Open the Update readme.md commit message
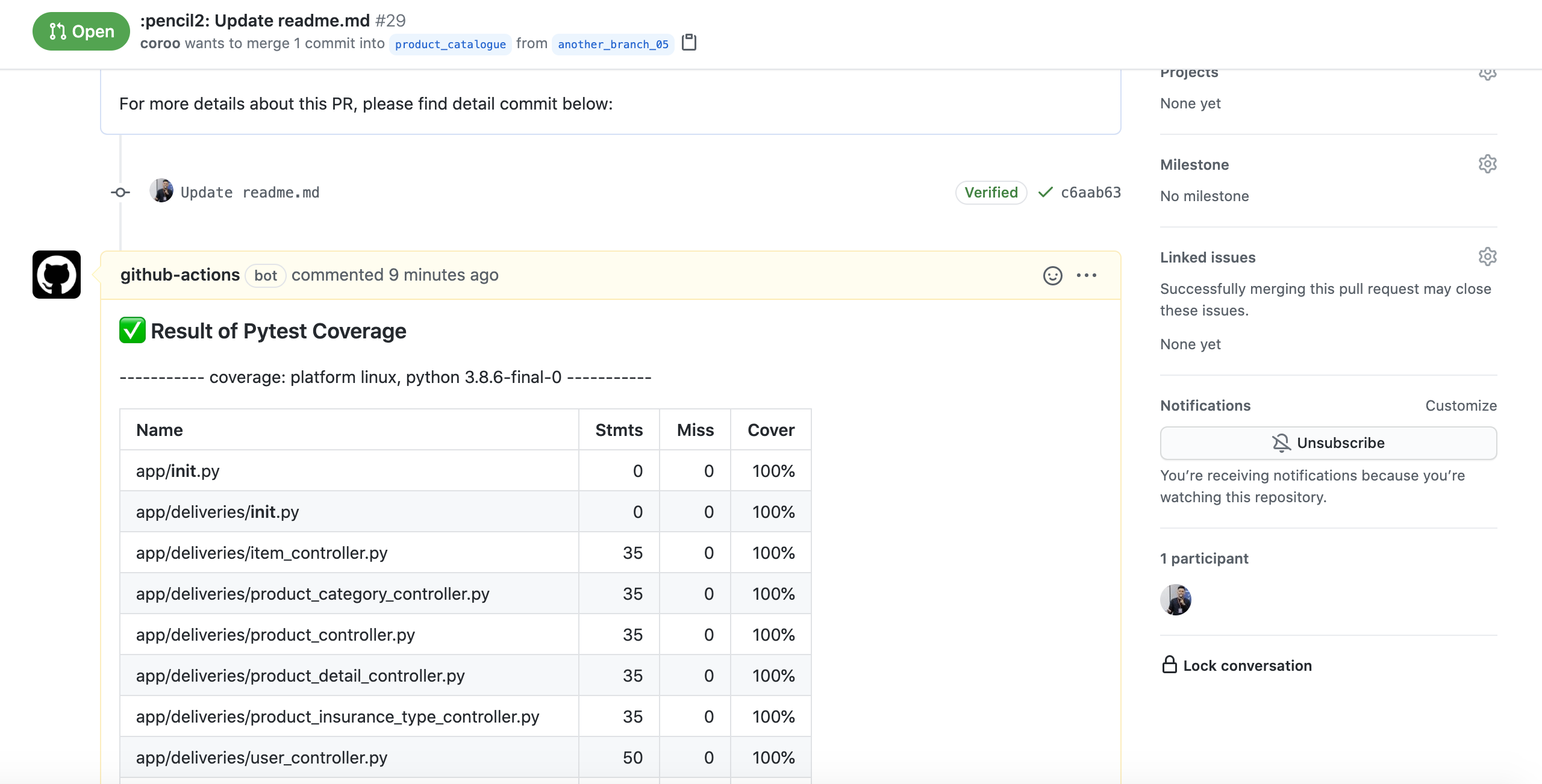 (x=250, y=192)
